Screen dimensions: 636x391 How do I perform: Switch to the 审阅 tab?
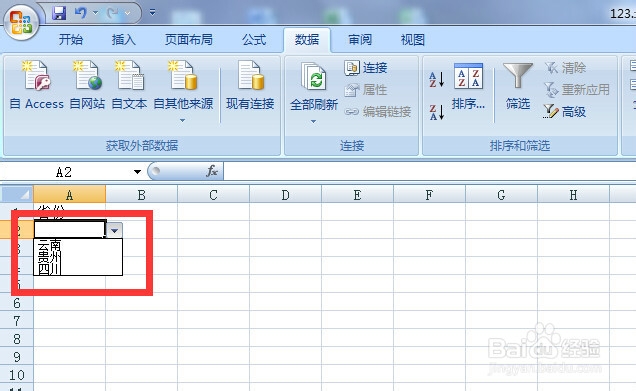point(360,39)
